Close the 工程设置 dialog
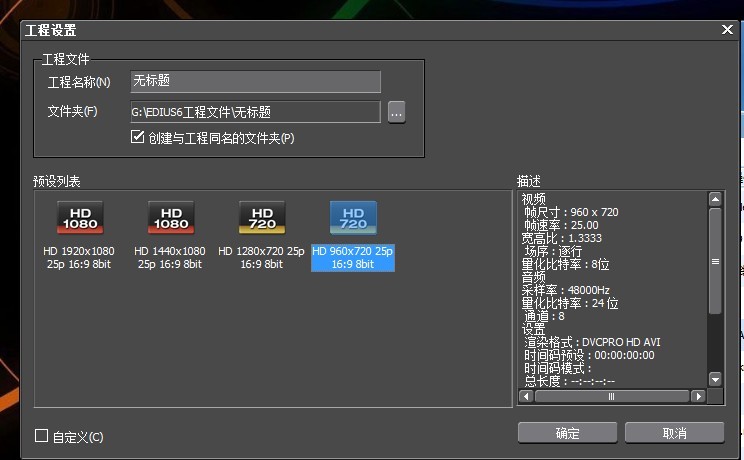Image resolution: width=744 pixels, height=460 pixels. coord(727,29)
